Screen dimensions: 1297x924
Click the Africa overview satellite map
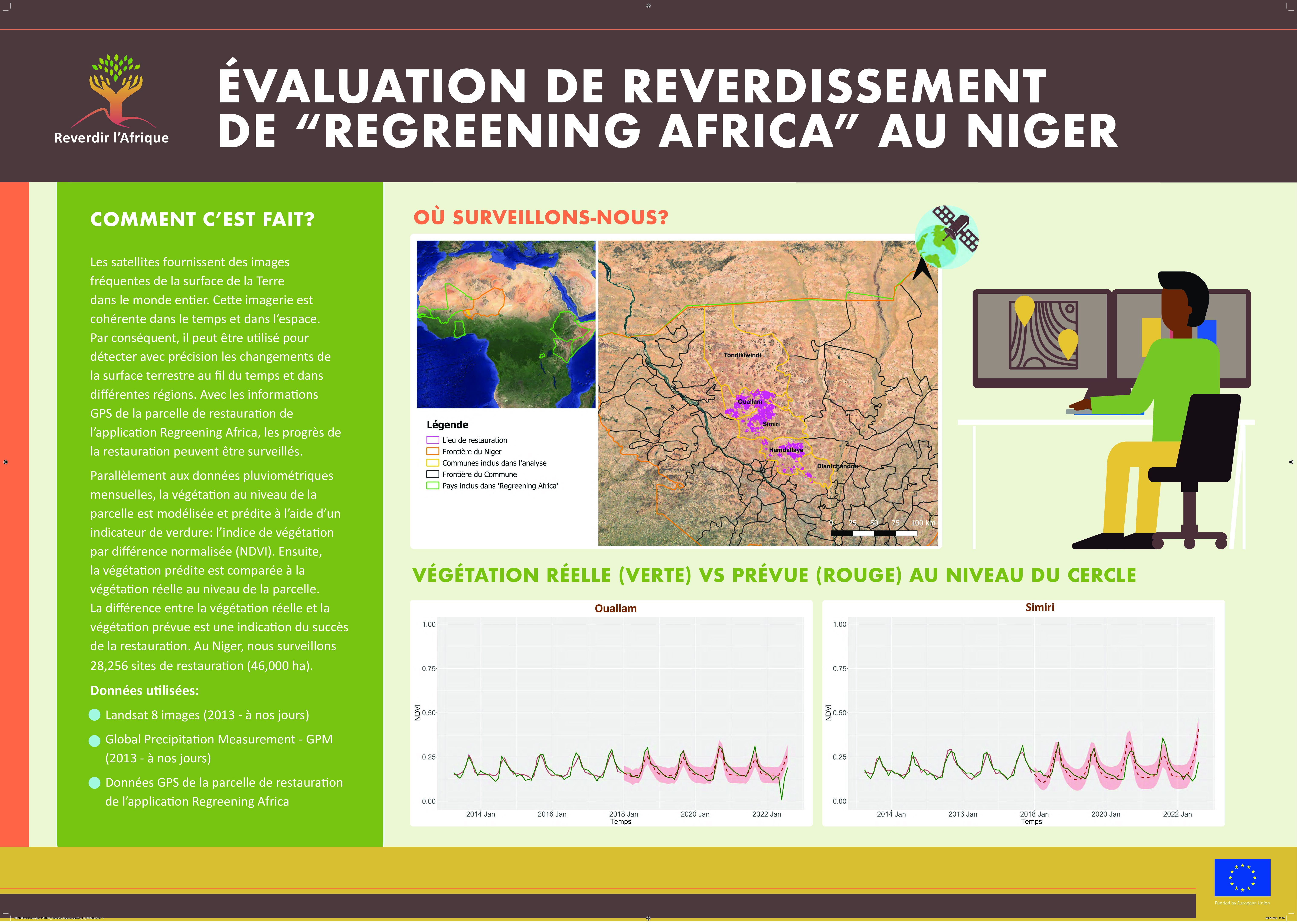506,324
